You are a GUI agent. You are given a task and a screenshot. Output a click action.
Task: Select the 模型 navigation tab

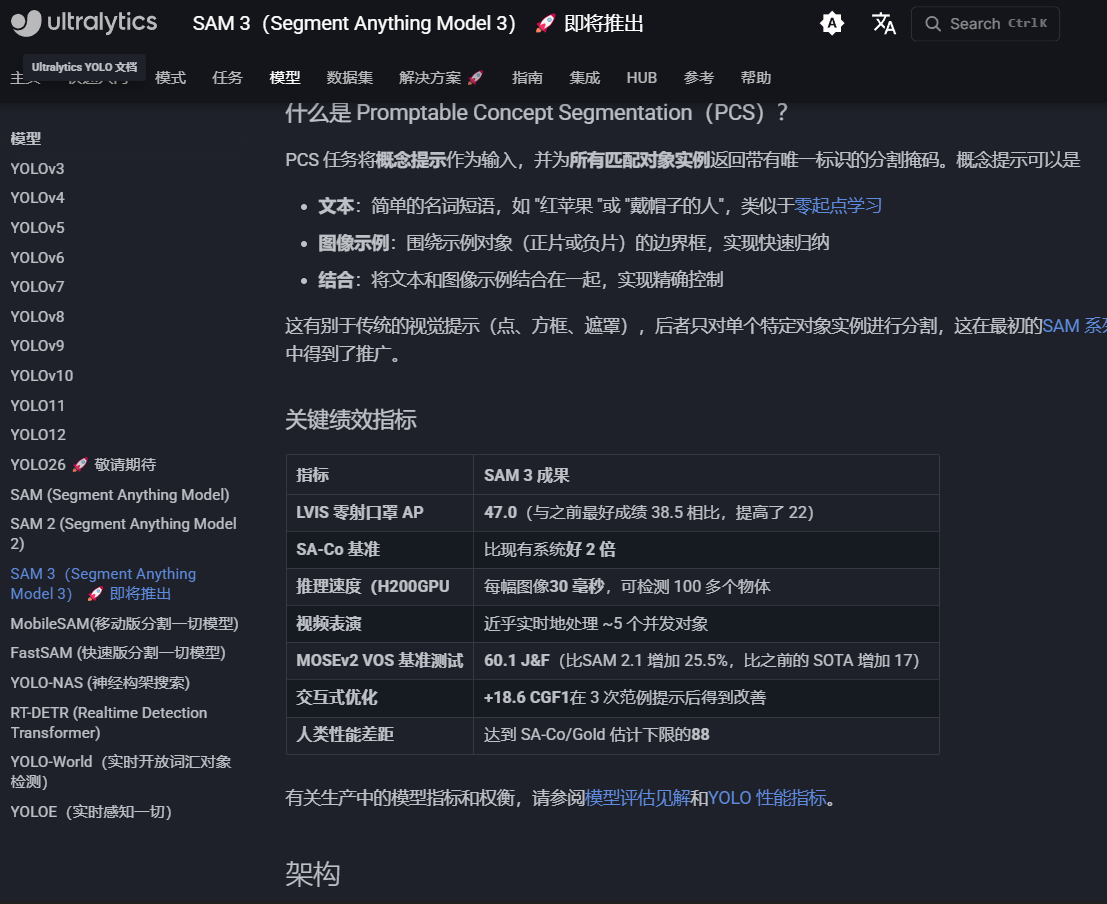pos(285,78)
